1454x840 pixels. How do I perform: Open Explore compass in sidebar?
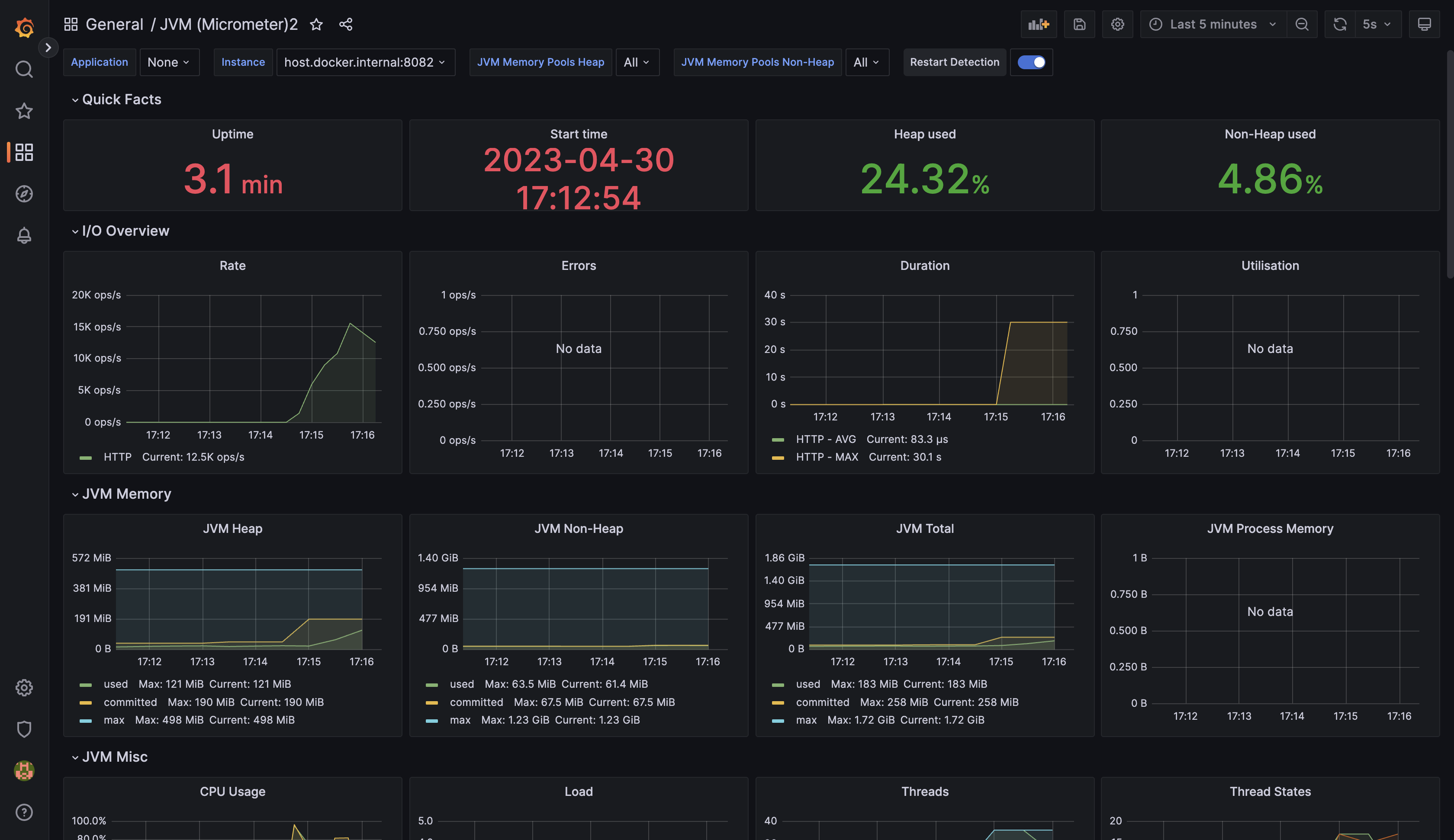pos(24,194)
